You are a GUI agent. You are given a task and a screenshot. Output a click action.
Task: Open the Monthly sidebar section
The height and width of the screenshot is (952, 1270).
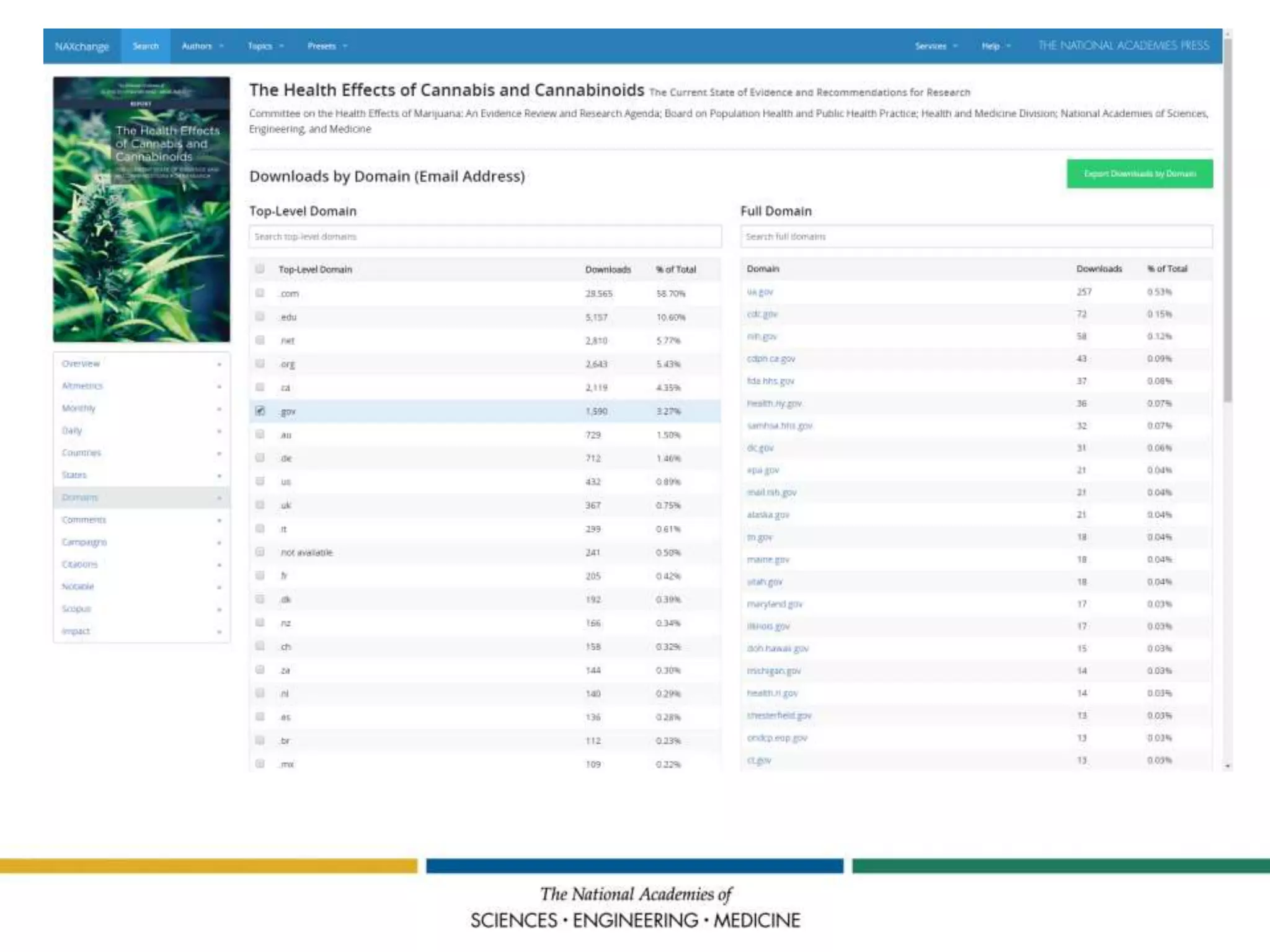coord(79,408)
